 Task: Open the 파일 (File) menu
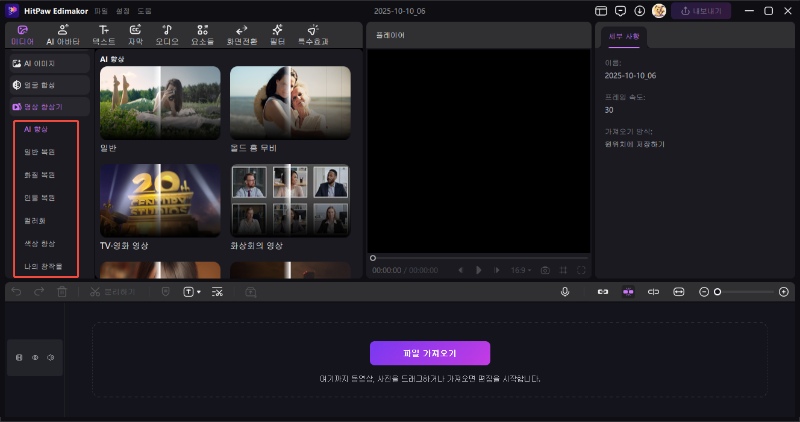(x=100, y=11)
